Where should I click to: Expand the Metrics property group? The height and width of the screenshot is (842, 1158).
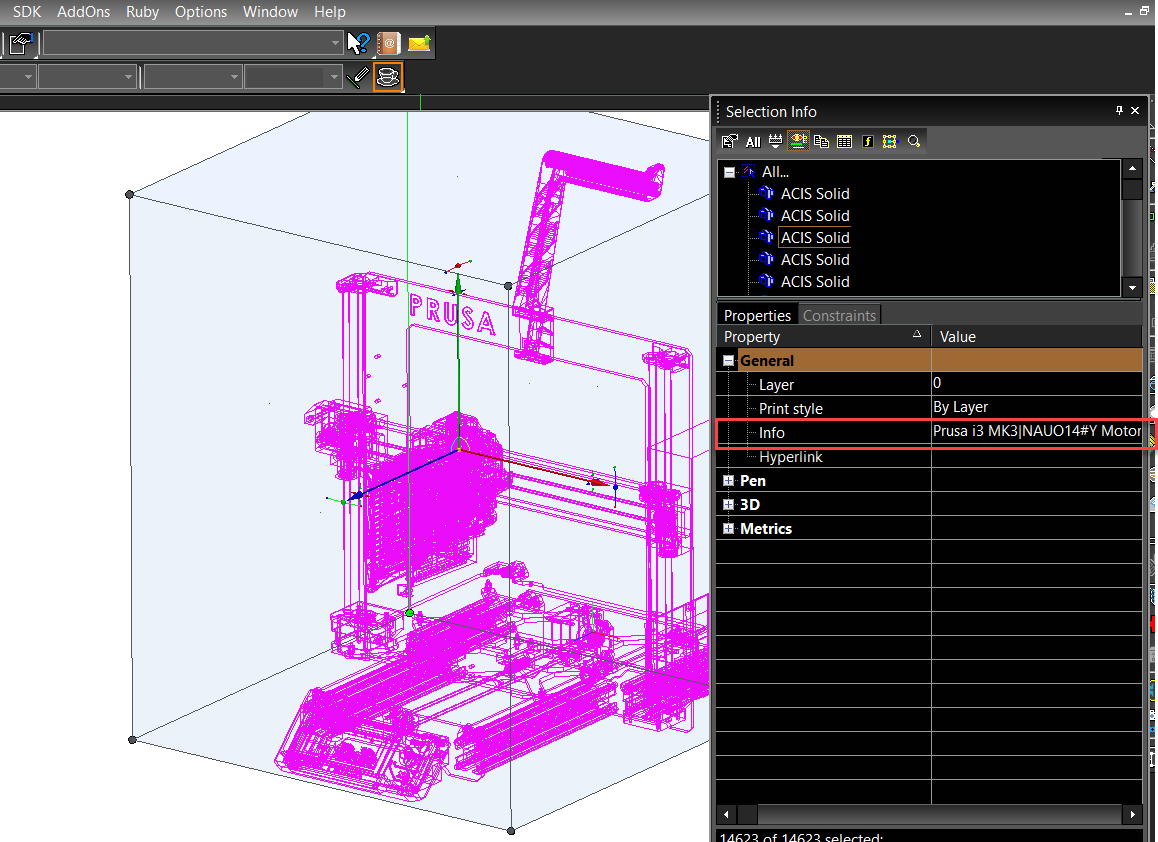tap(729, 528)
